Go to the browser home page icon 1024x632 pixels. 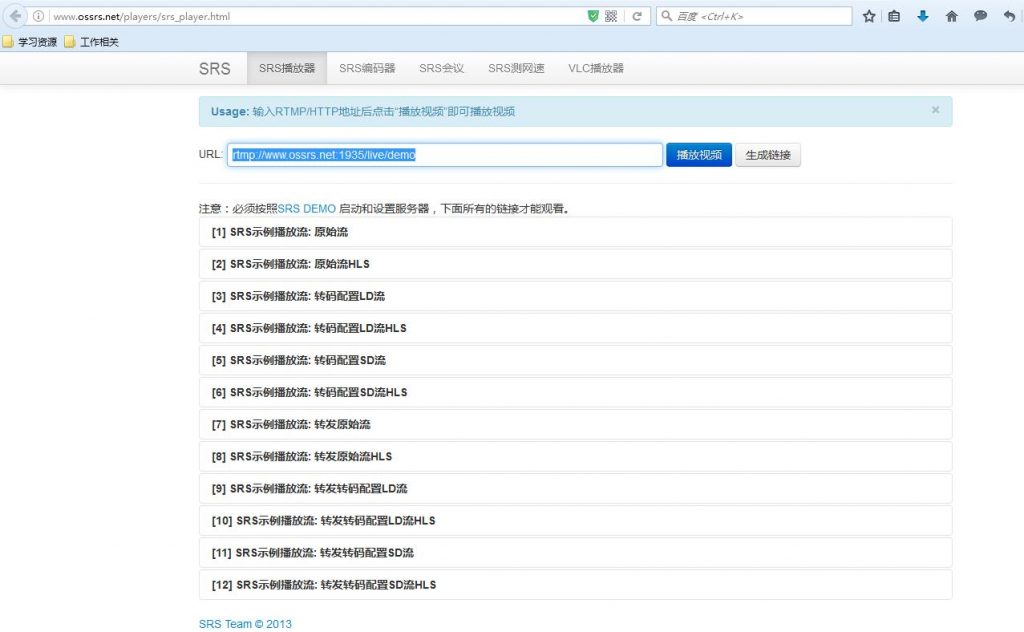coord(951,17)
